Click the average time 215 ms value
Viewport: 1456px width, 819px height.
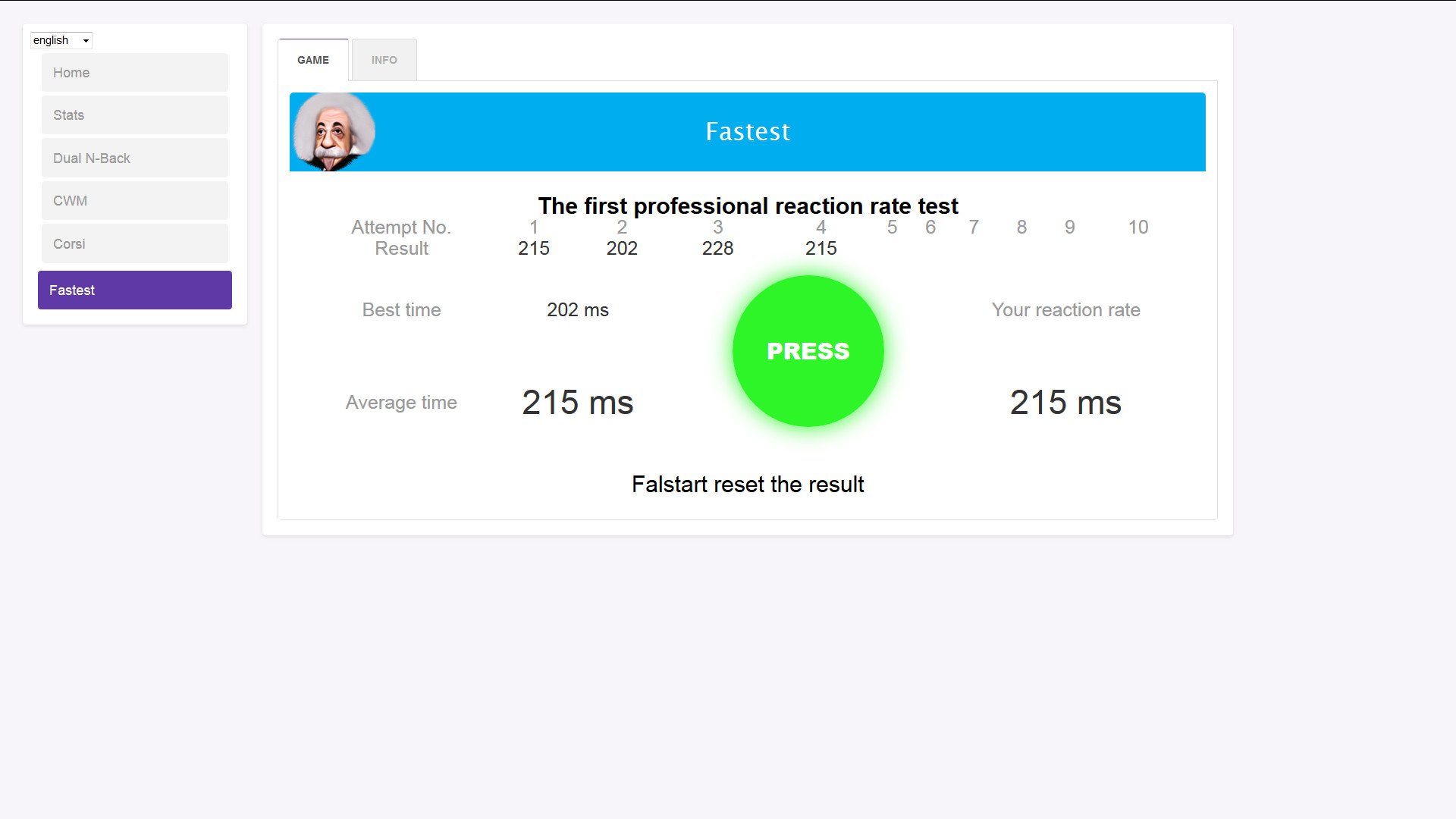577,403
